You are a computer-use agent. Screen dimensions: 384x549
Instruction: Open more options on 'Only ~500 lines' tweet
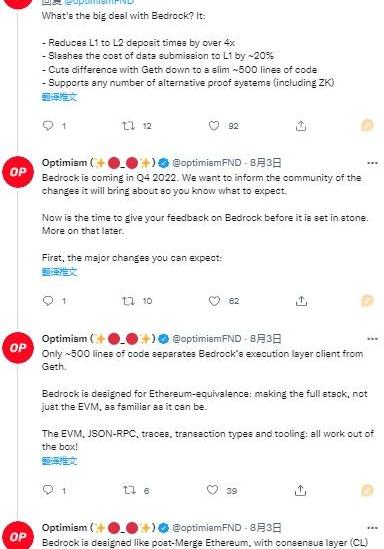tap(372, 339)
